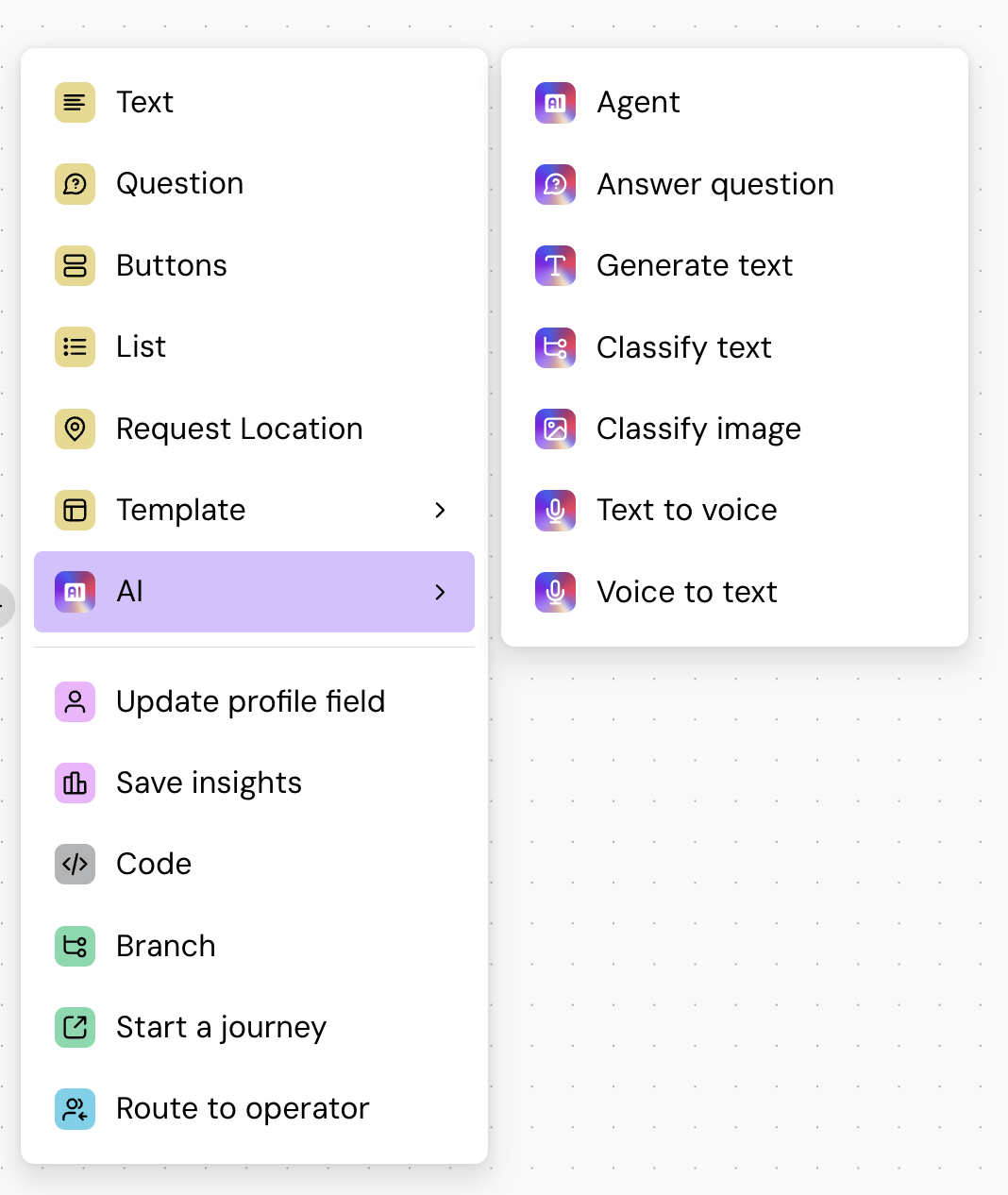The image size is (1008, 1195).
Task: Click the Branch node icon
Action: coord(75,946)
